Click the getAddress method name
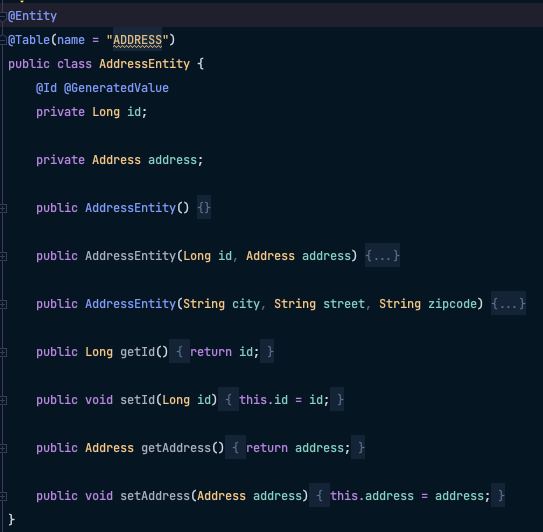The height and width of the screenshot is (532, 543). (x=176, y=448)
